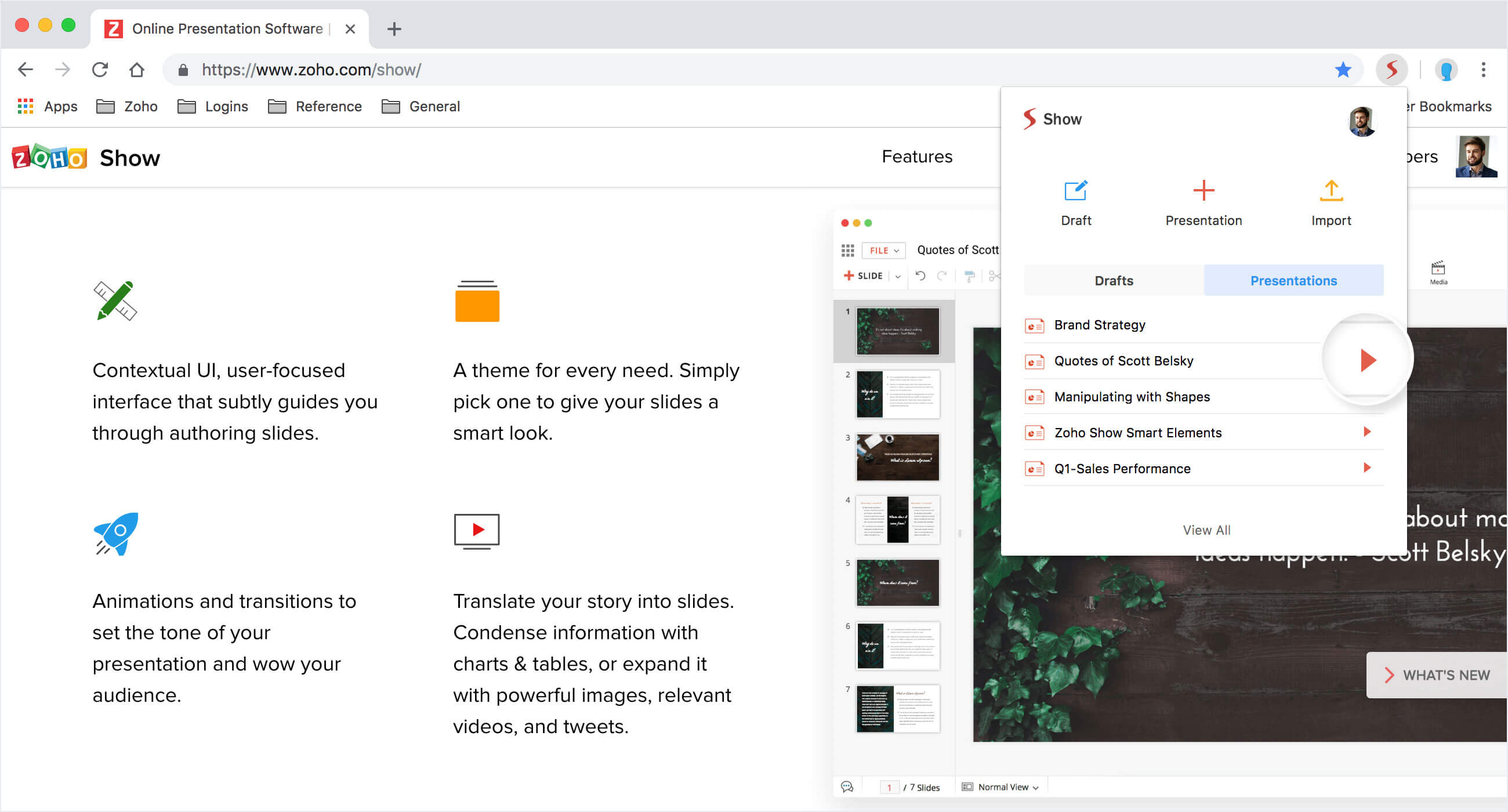Click the Import upload icon

point(1331,190)
